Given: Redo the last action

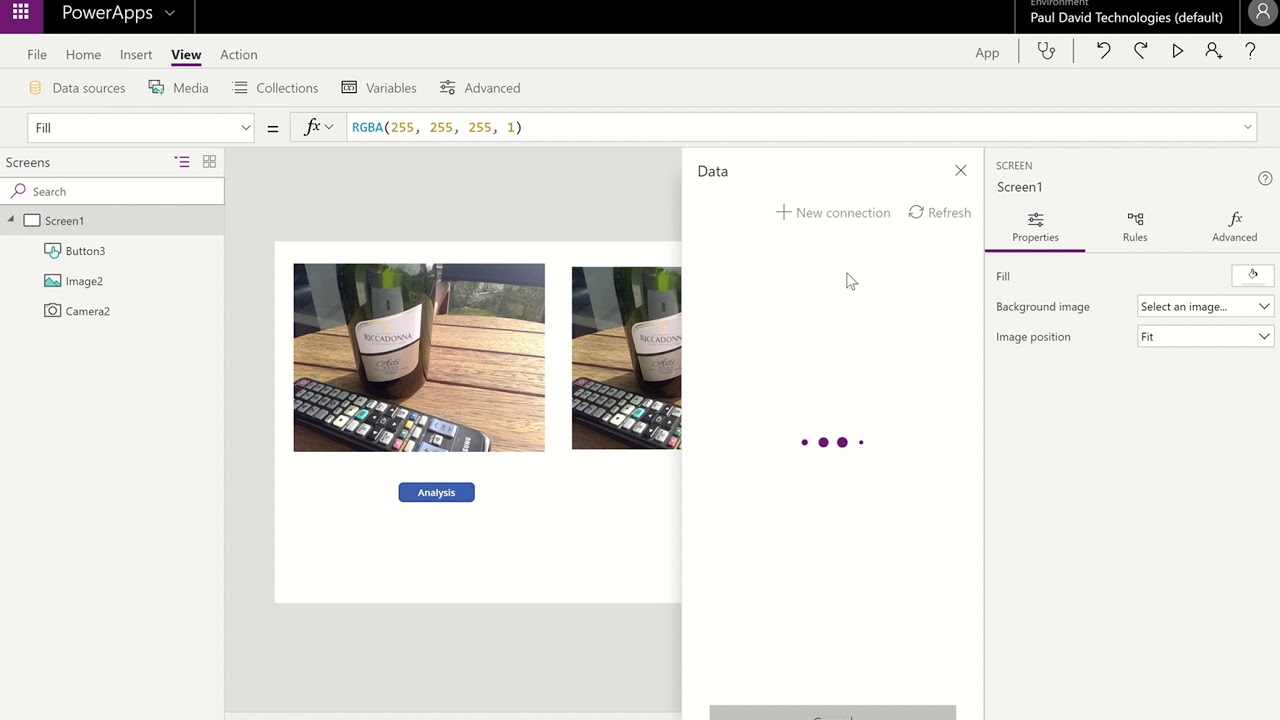Looking at the screenshot, I should click(1140, 51).
